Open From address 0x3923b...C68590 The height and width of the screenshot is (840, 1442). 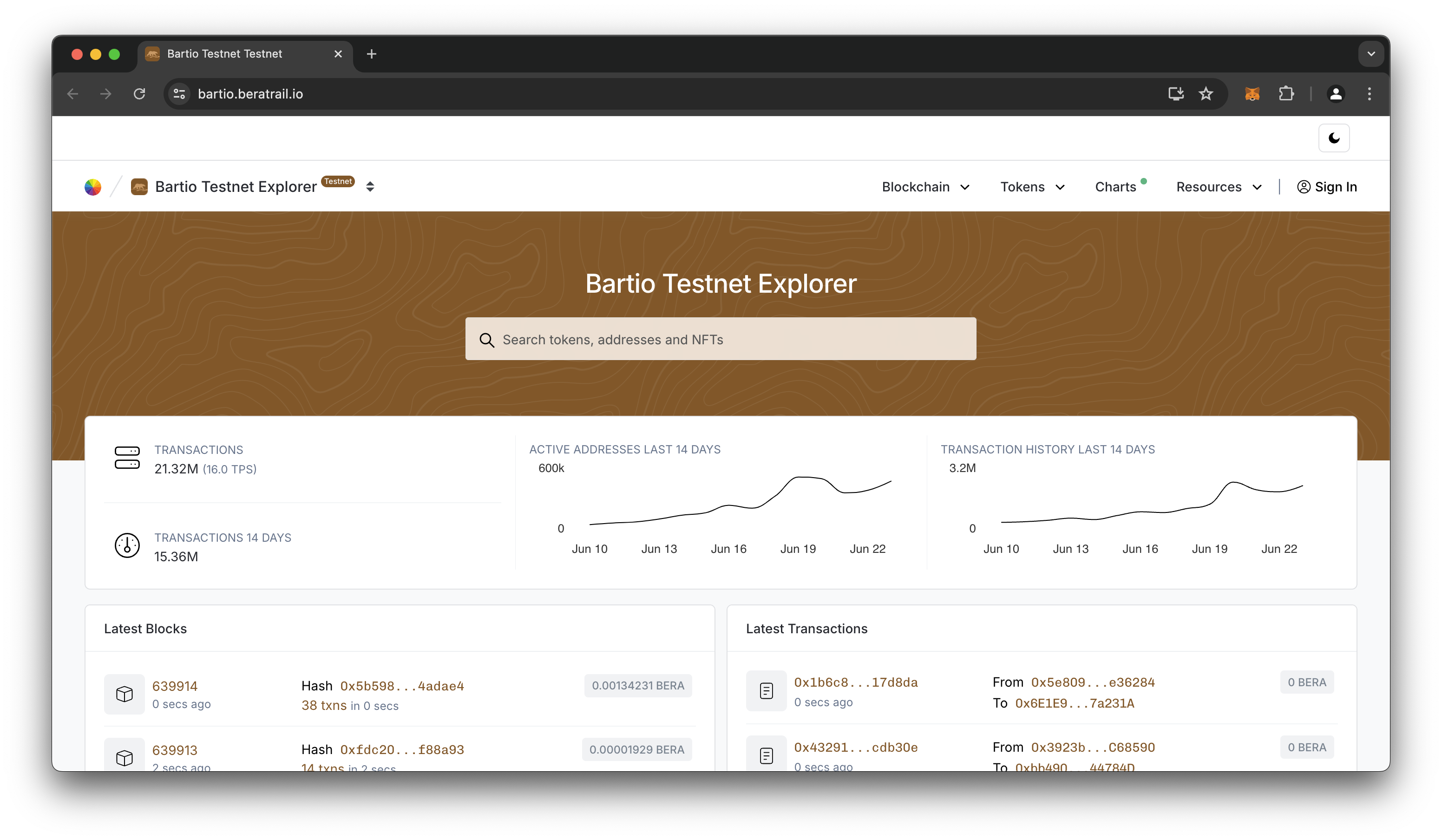[x=1092, y=747]
